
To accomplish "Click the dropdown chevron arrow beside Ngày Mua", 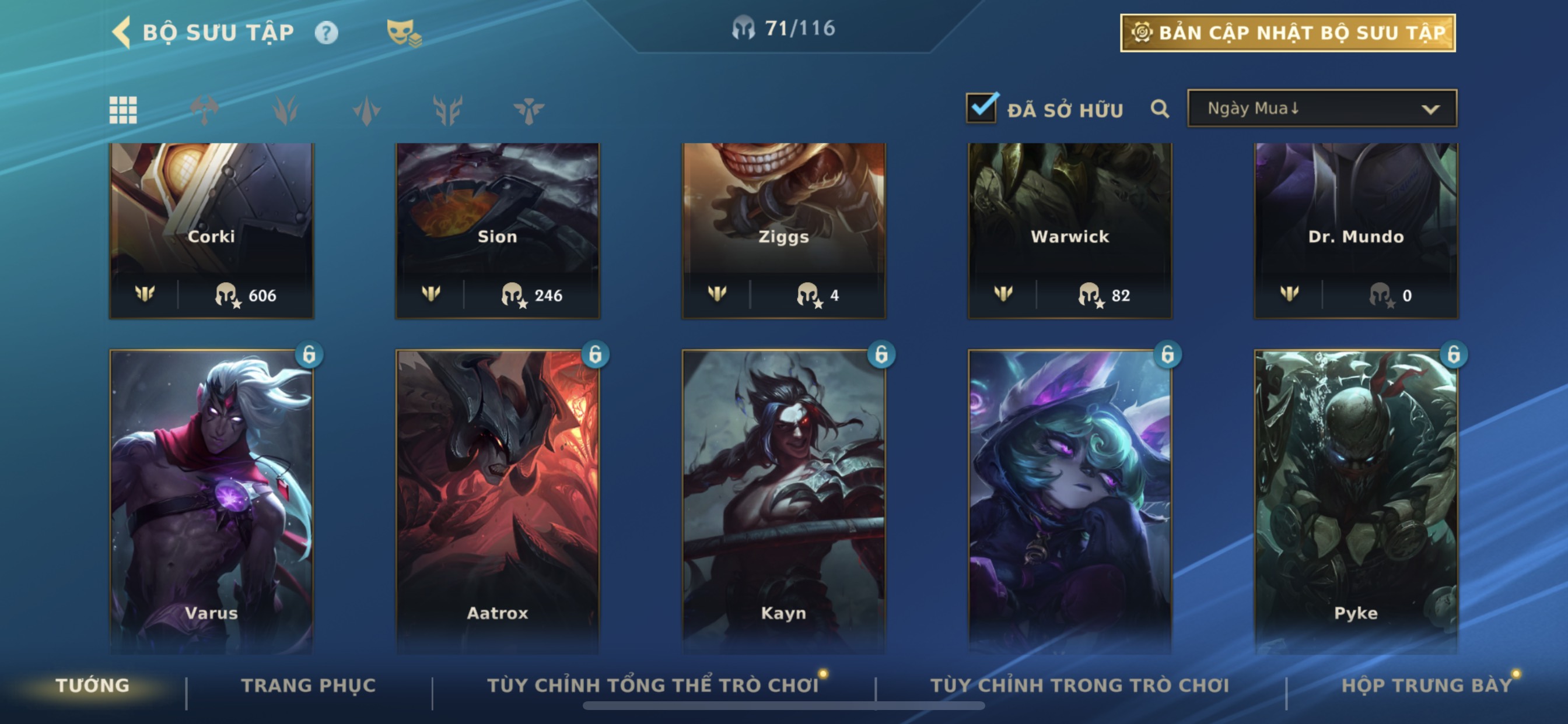I will [1430, 110].
